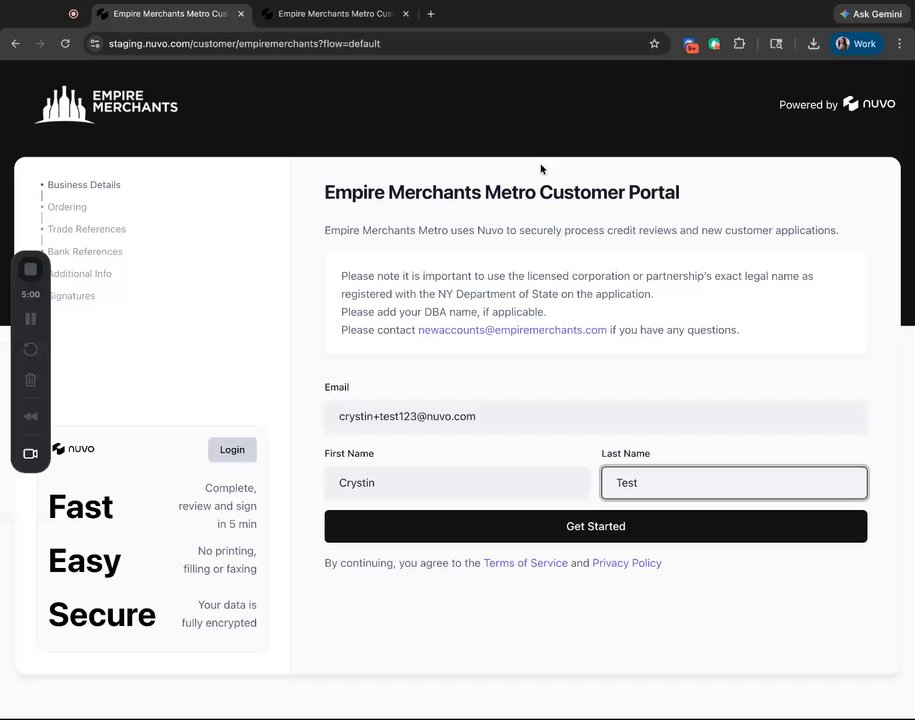The width and height of the screenshot is (915, 720).
Task: Click the Nuvo logo in sidebar card
Action: point(74,449)
